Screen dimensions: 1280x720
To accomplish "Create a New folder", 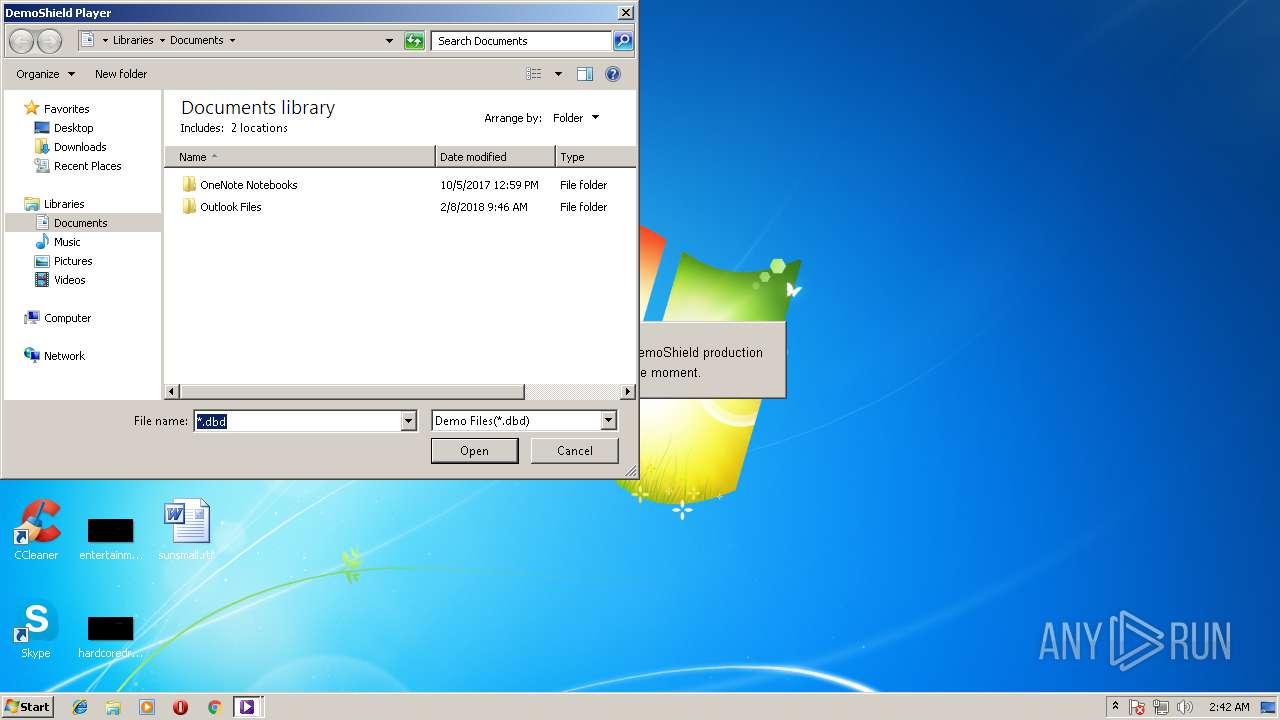I will tap(121, 74).
